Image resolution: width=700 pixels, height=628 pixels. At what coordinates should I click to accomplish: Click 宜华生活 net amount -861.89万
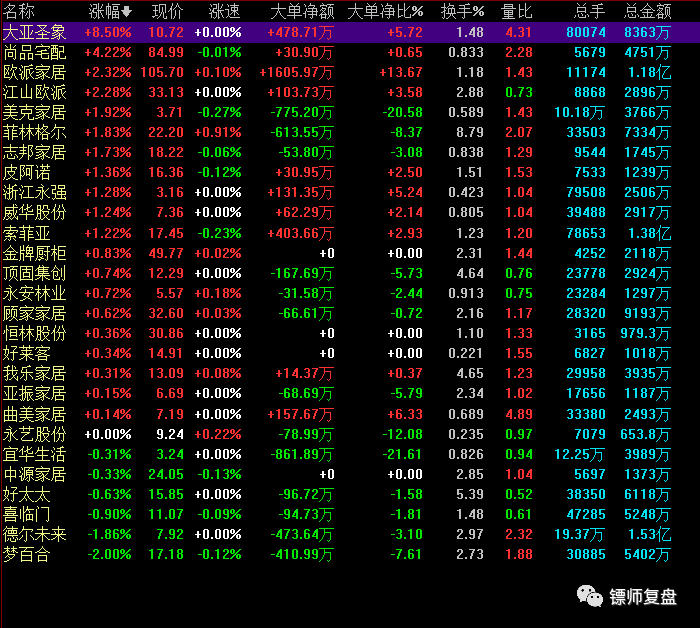(302, 454)
